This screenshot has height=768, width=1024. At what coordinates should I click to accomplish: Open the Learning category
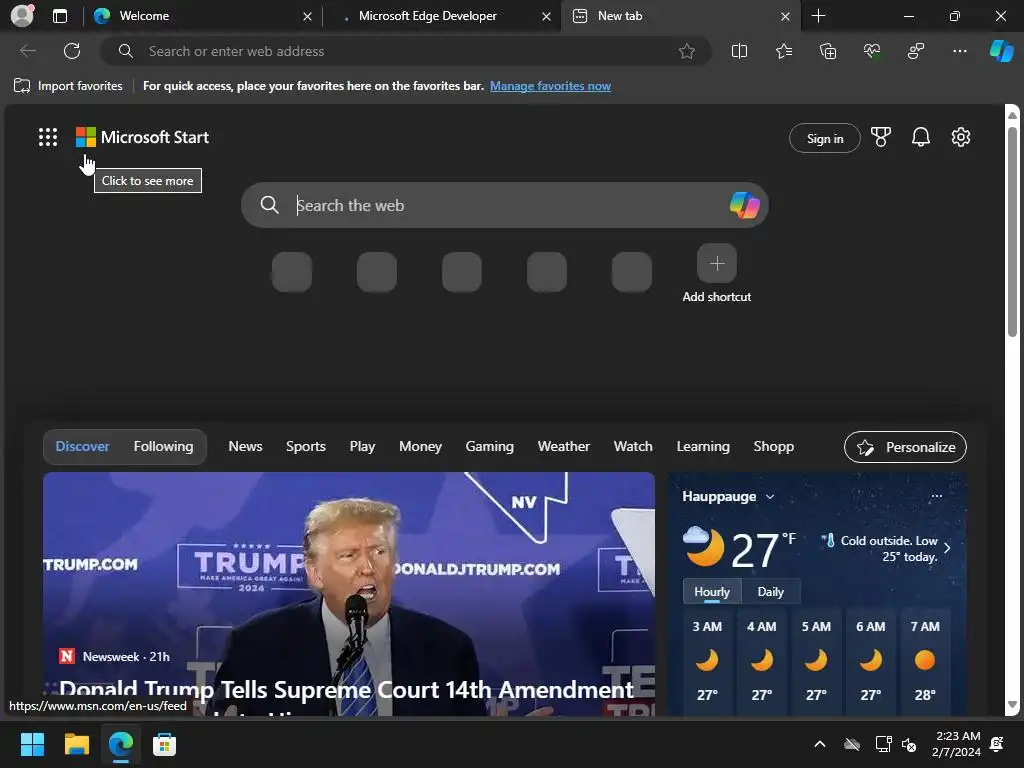click(703, 446)
